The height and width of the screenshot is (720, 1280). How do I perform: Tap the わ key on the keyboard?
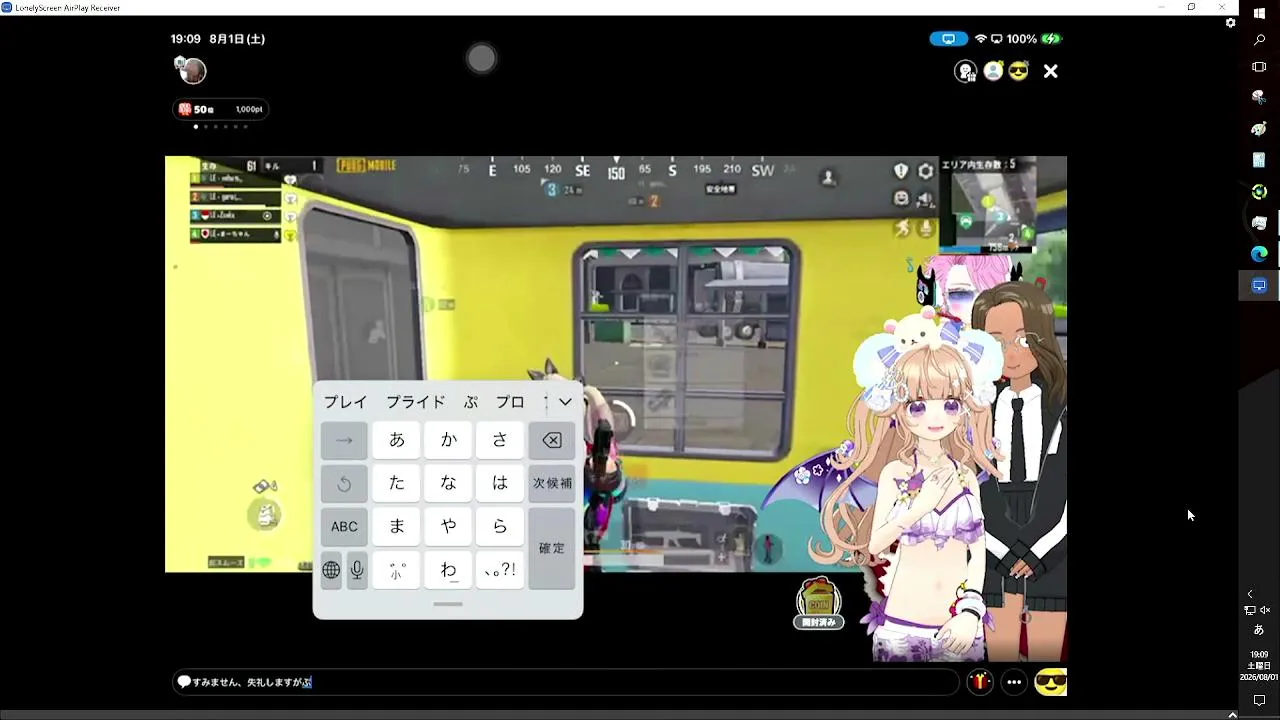click(x=449, y=570)
